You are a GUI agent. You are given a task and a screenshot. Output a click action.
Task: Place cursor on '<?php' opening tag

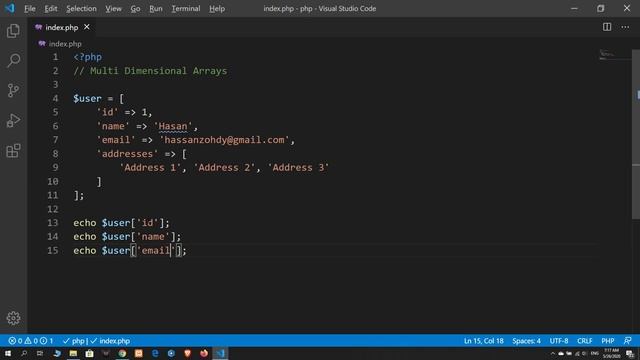click(x=87, y=57)
